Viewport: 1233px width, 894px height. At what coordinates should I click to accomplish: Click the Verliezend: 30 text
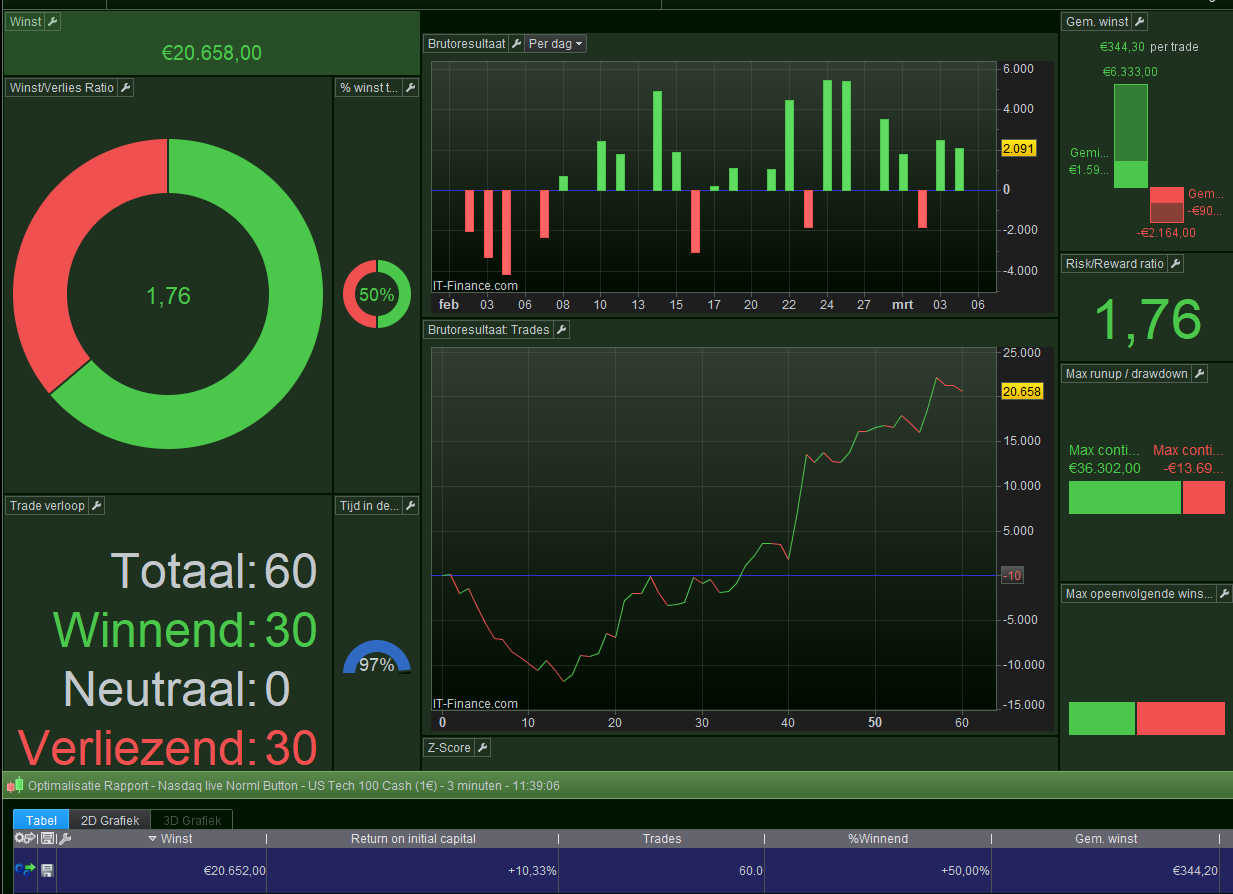(167, 747)
